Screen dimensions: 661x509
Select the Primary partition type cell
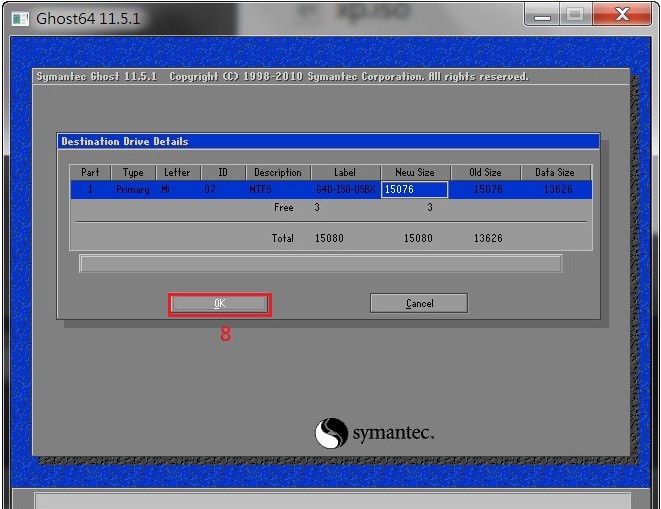click(132, 190)
